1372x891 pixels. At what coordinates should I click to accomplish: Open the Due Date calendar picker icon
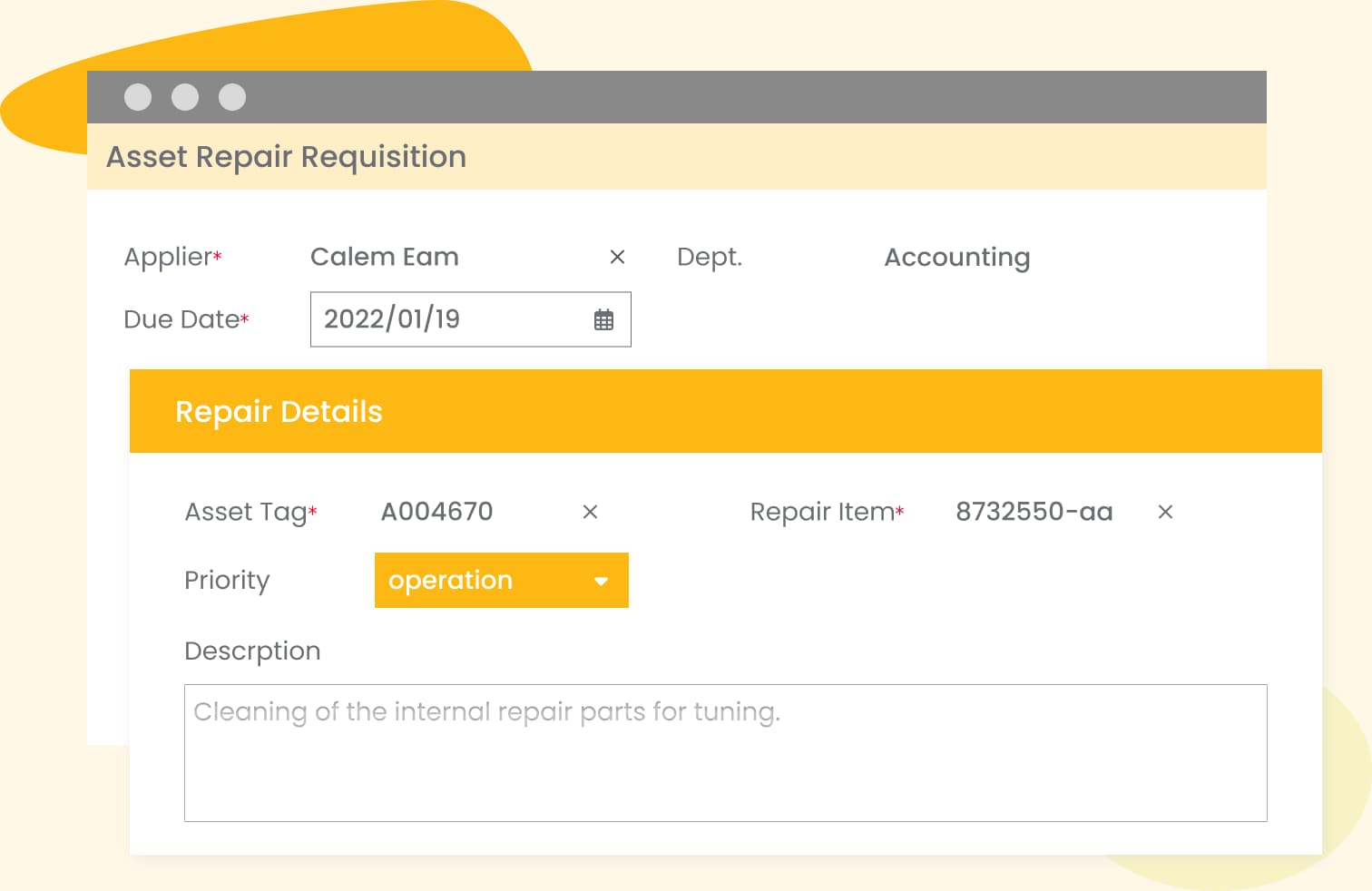(603, 319)
